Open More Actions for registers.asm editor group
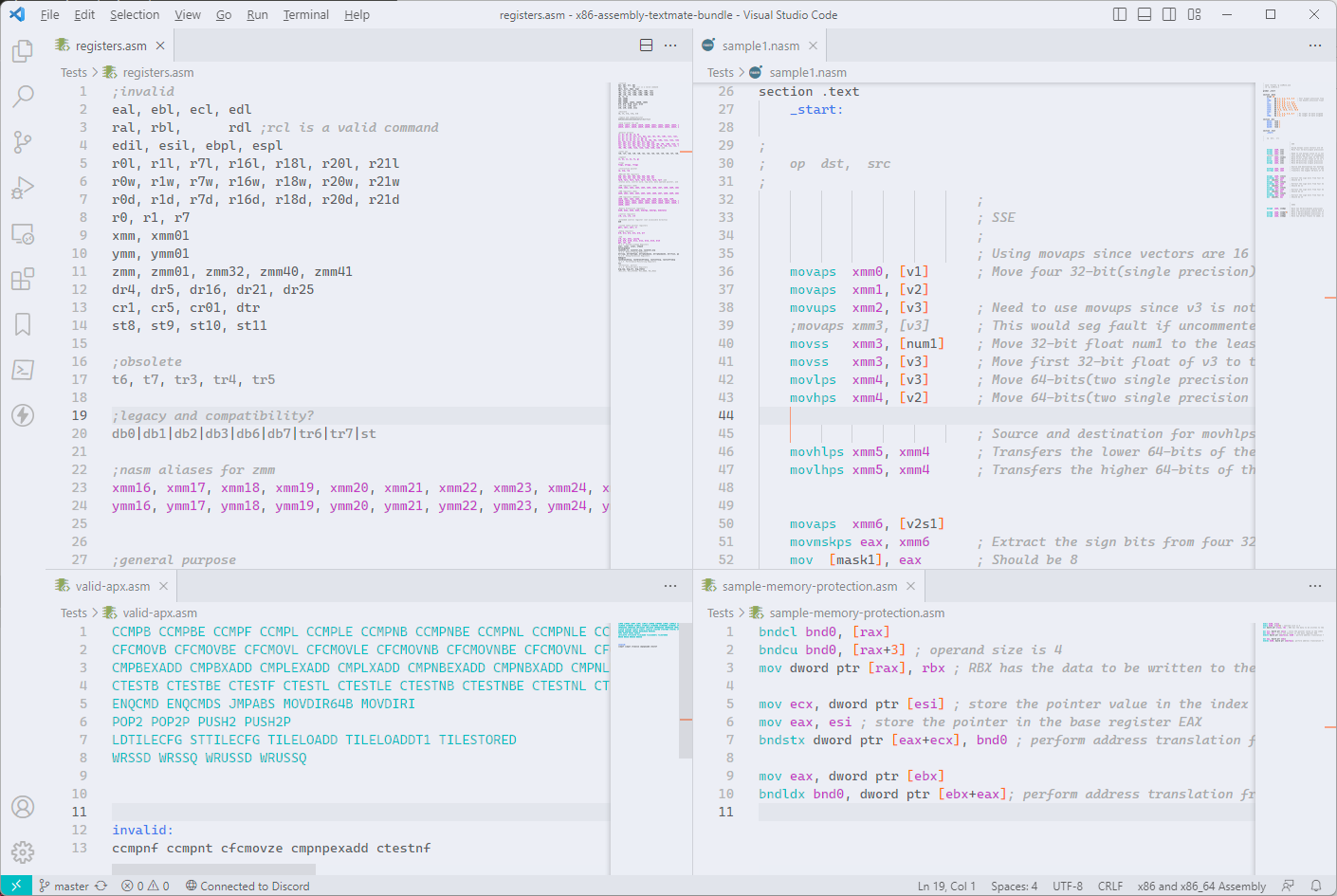The width and height of the screenshot is (1337, 896). [x=670, y=46]
